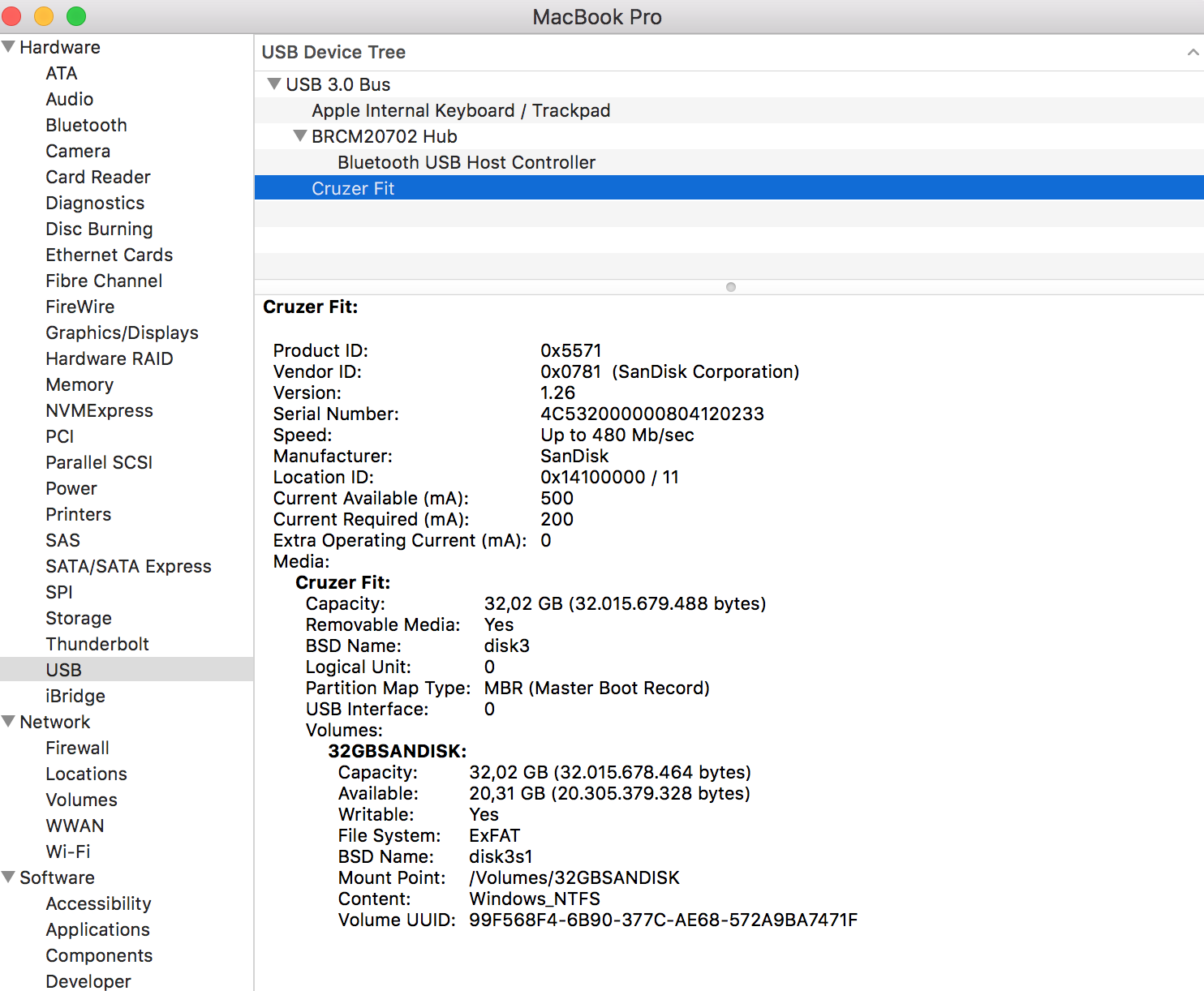
Task: Select Card Reader in the sidebar
Action: pos(98,177)
